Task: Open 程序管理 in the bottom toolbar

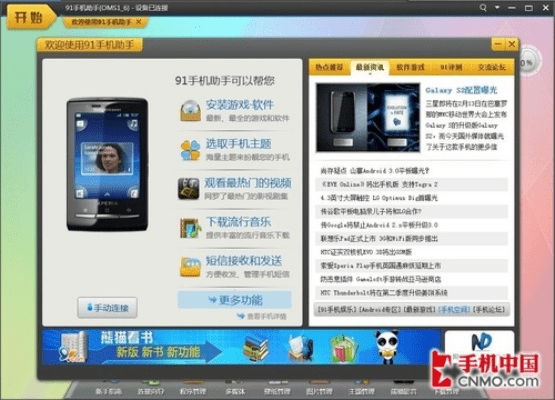Action: [x=193, y=392]
